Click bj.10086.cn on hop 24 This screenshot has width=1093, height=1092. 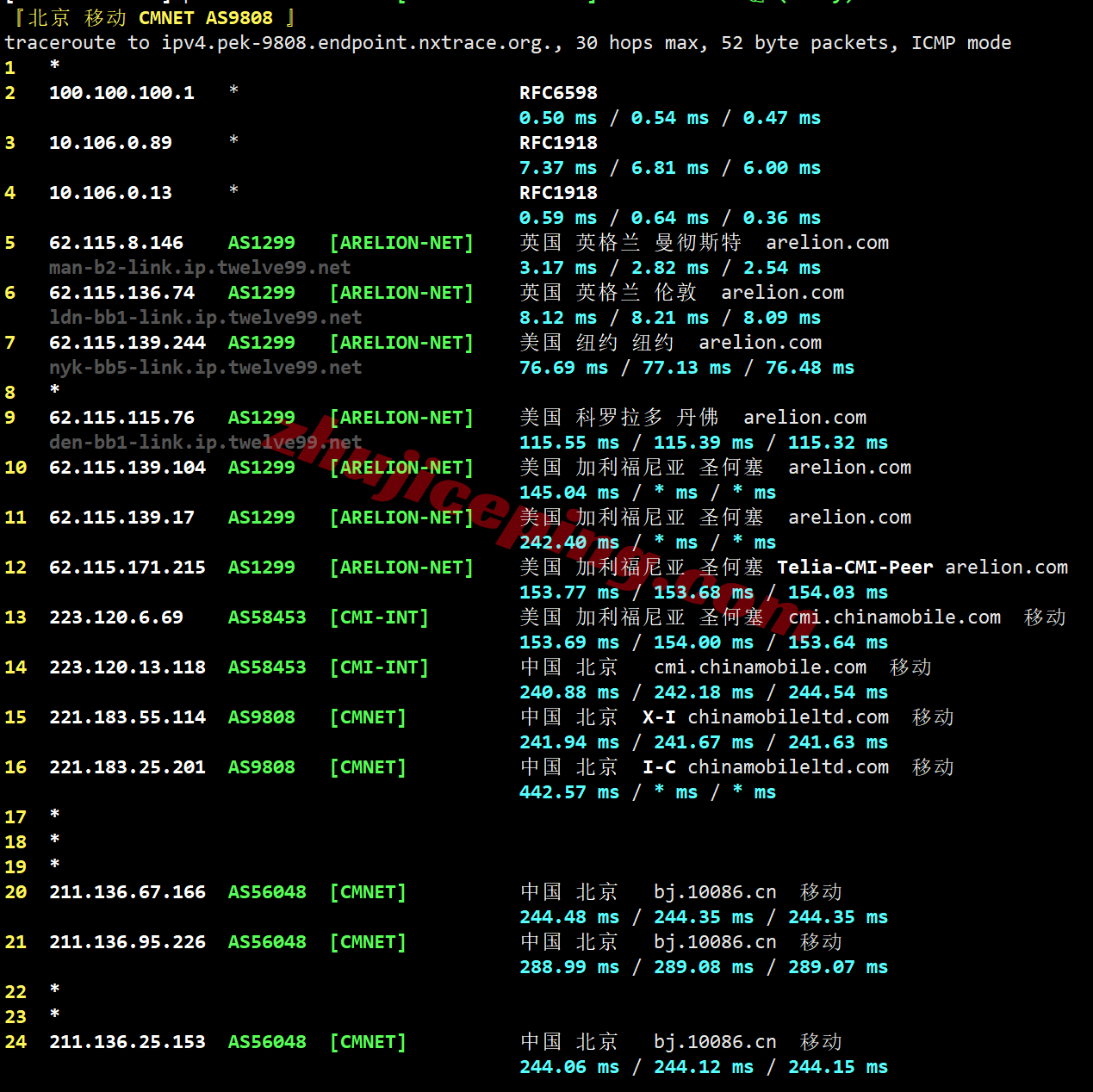pyautogui.click(x=715, y=1042)
